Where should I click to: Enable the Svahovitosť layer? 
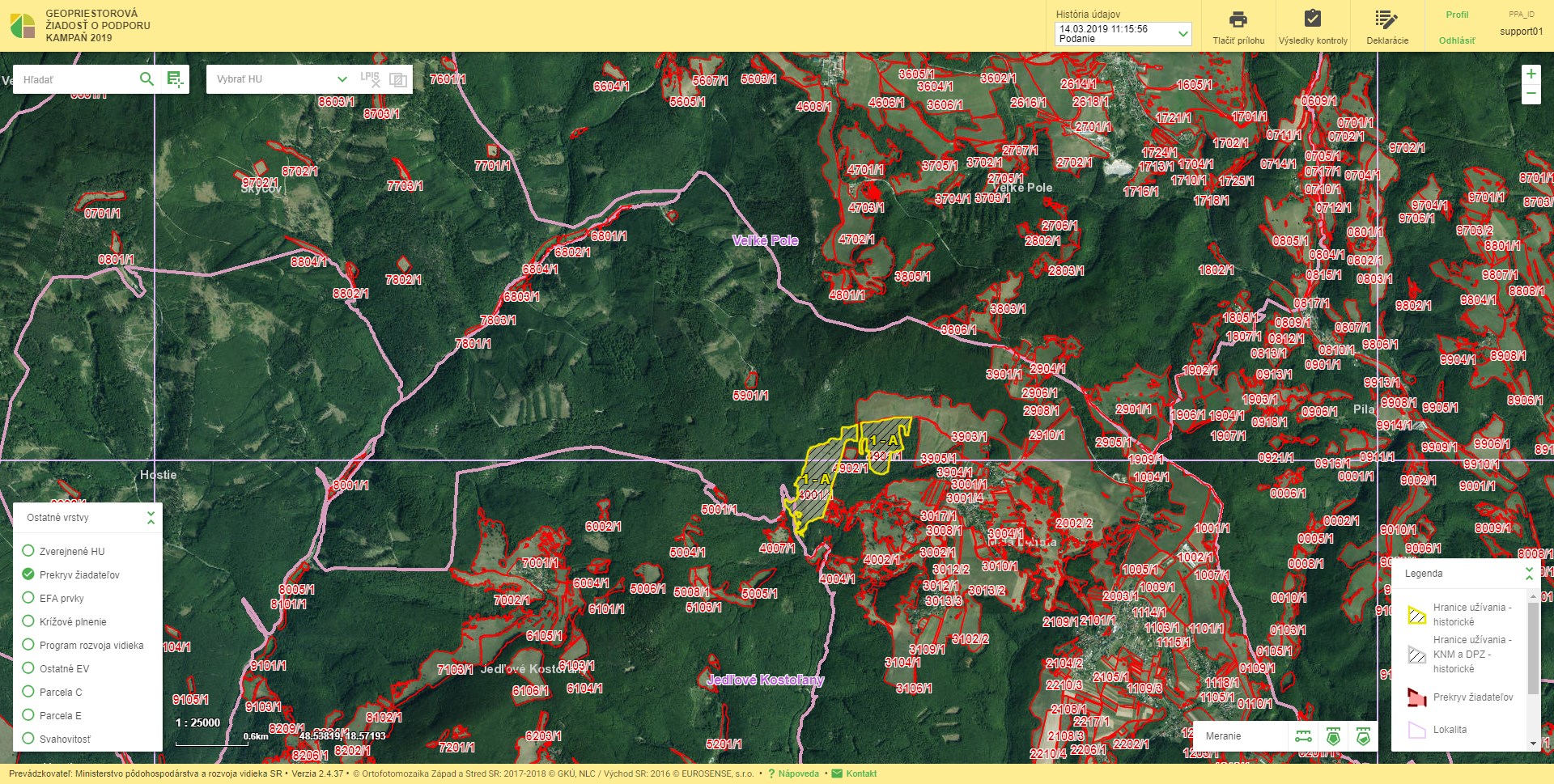point(28,739)
